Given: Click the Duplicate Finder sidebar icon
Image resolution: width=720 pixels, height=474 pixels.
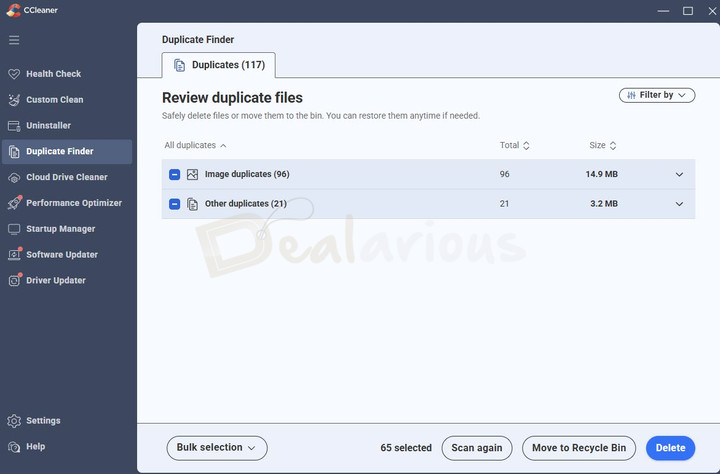Looking at the screenshot, I should point(14,152).
